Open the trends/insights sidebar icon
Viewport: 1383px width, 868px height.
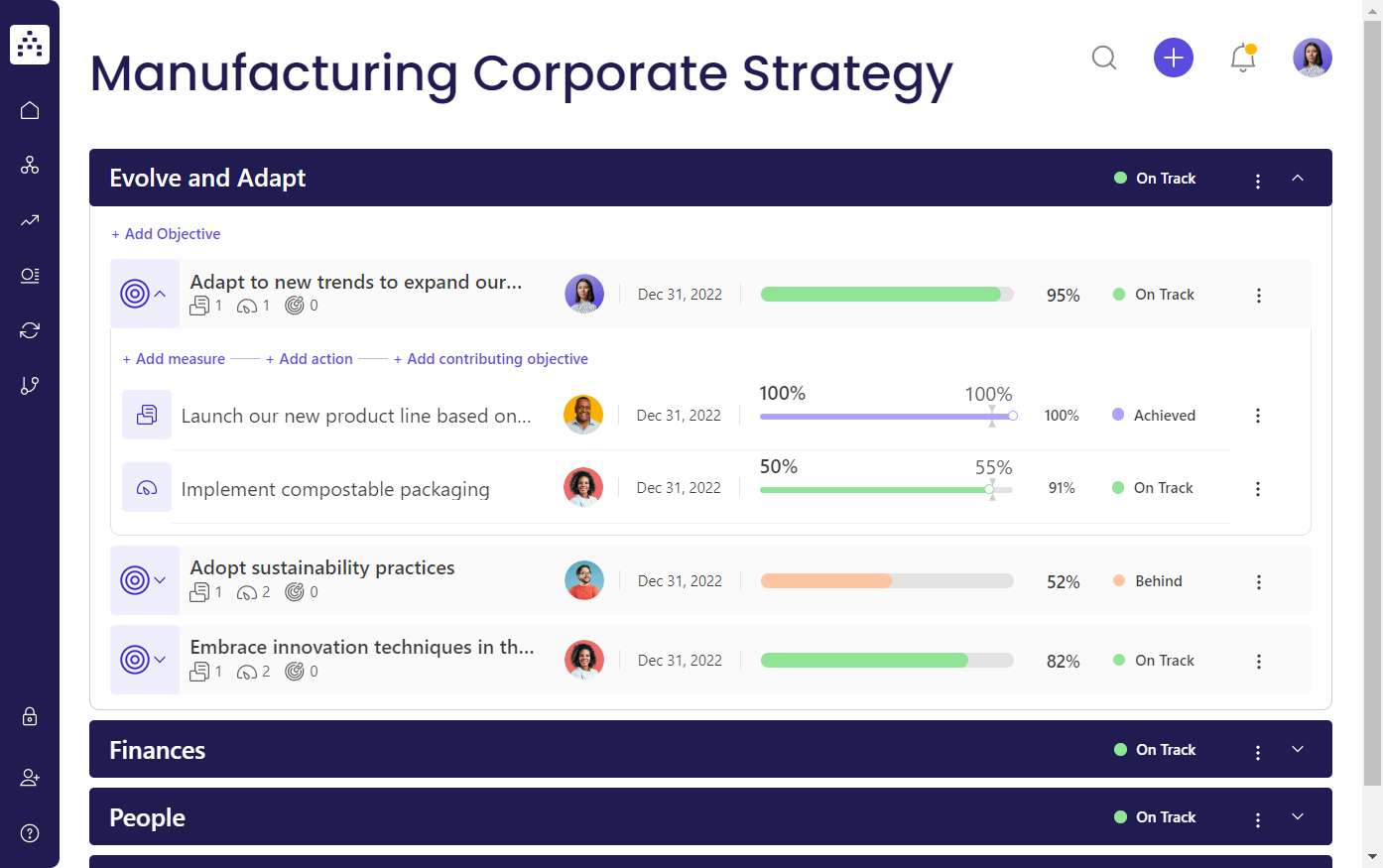(x=29, y=220)
